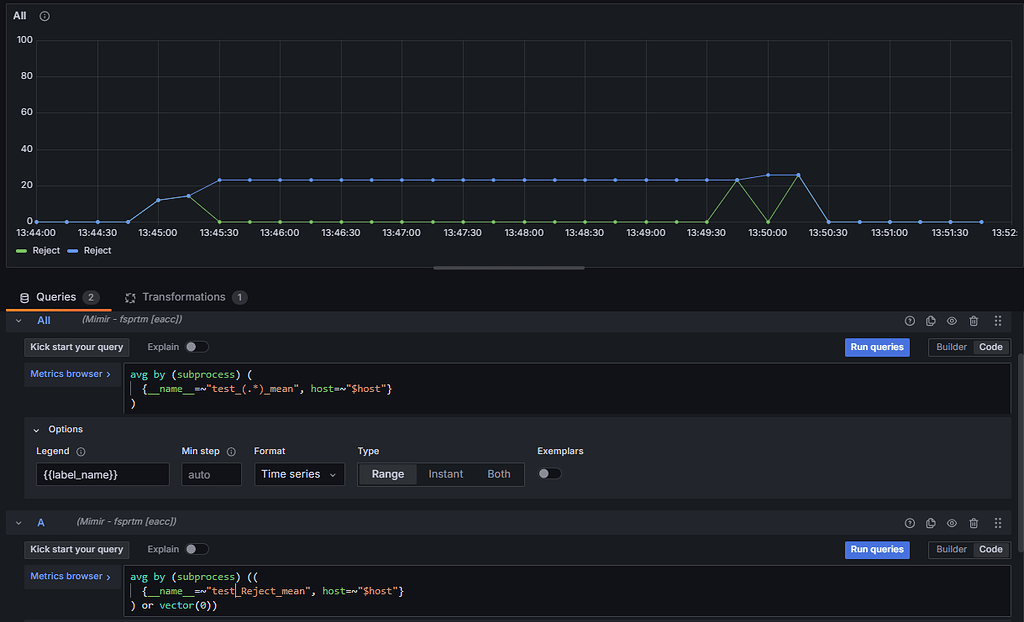Grab the drag handle of the All query
1024x622 pixels.
click(997, 321)
